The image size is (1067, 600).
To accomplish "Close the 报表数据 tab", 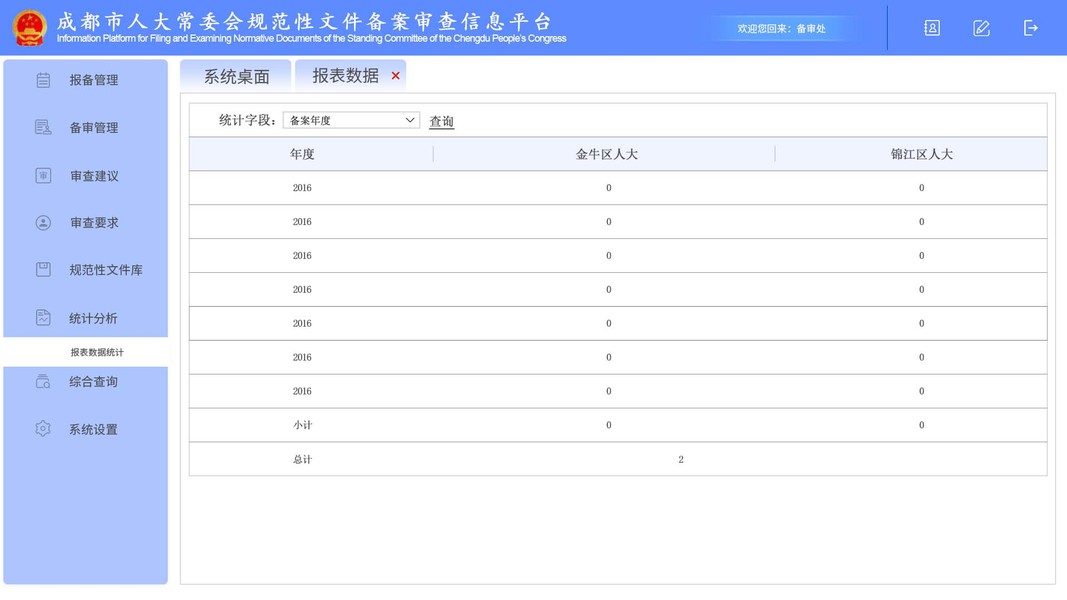I will (395, 76).
